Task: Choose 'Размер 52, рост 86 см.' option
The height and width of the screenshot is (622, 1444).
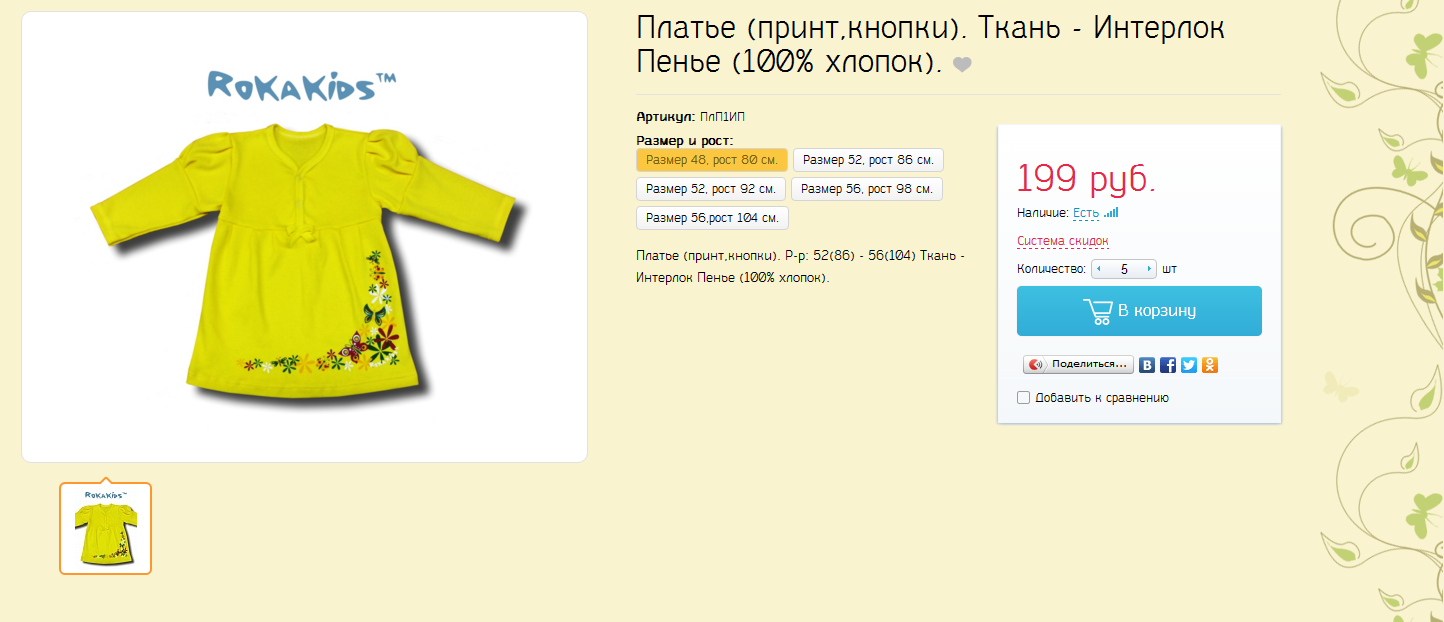Action: pos(868,160)
